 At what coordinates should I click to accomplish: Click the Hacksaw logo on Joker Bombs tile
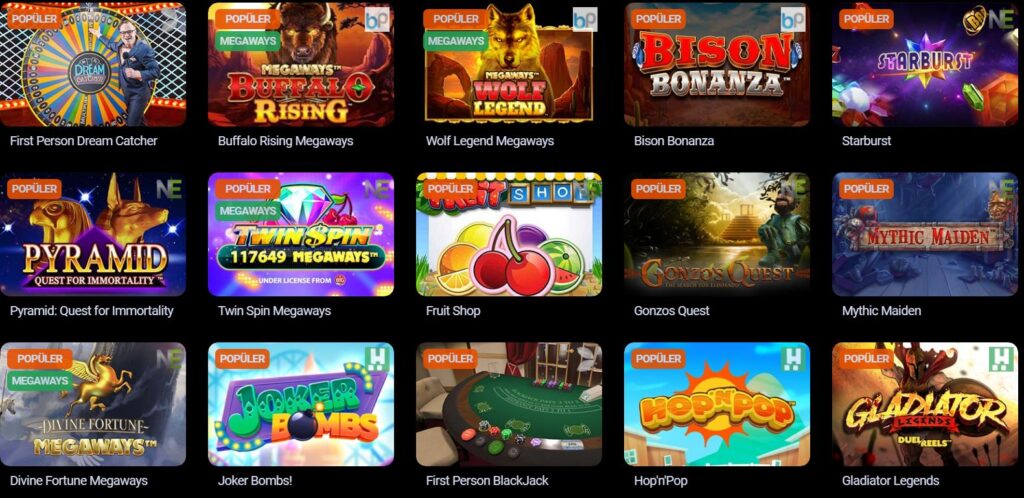tap(377, 359)
